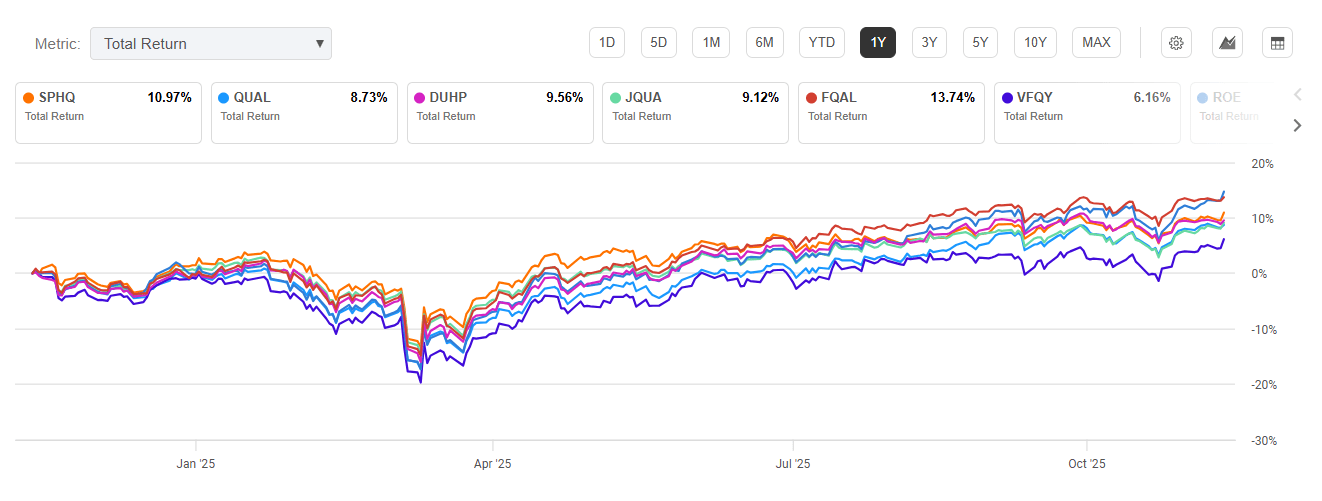The height and width of the screenshot is (501, 1322).
Task: Click the orange SPHQ legend dot
Action: click(28, 98)
